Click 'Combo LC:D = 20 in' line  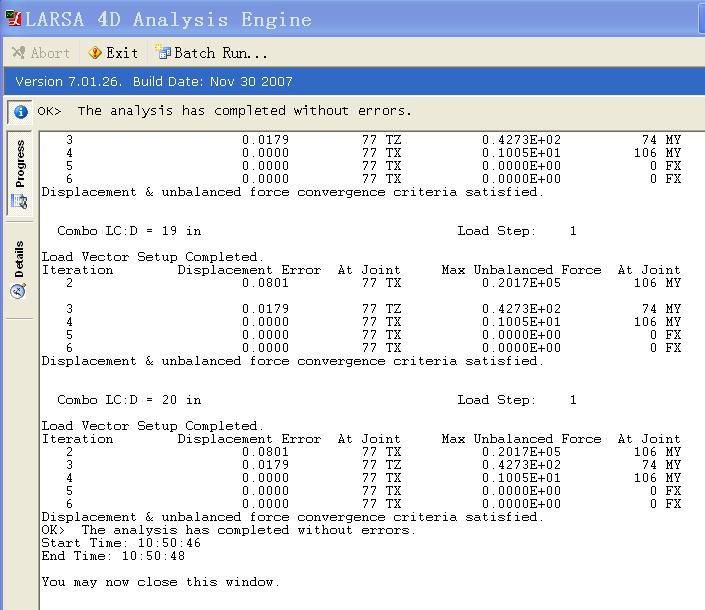pos(129,400)
